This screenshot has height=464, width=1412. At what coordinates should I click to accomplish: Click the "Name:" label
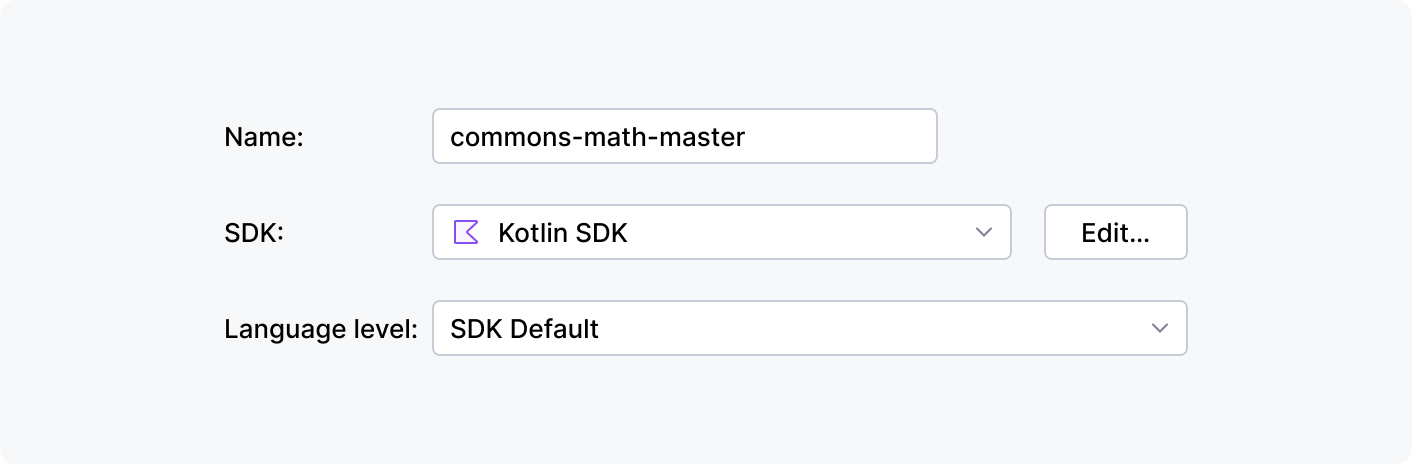point(264,136)
